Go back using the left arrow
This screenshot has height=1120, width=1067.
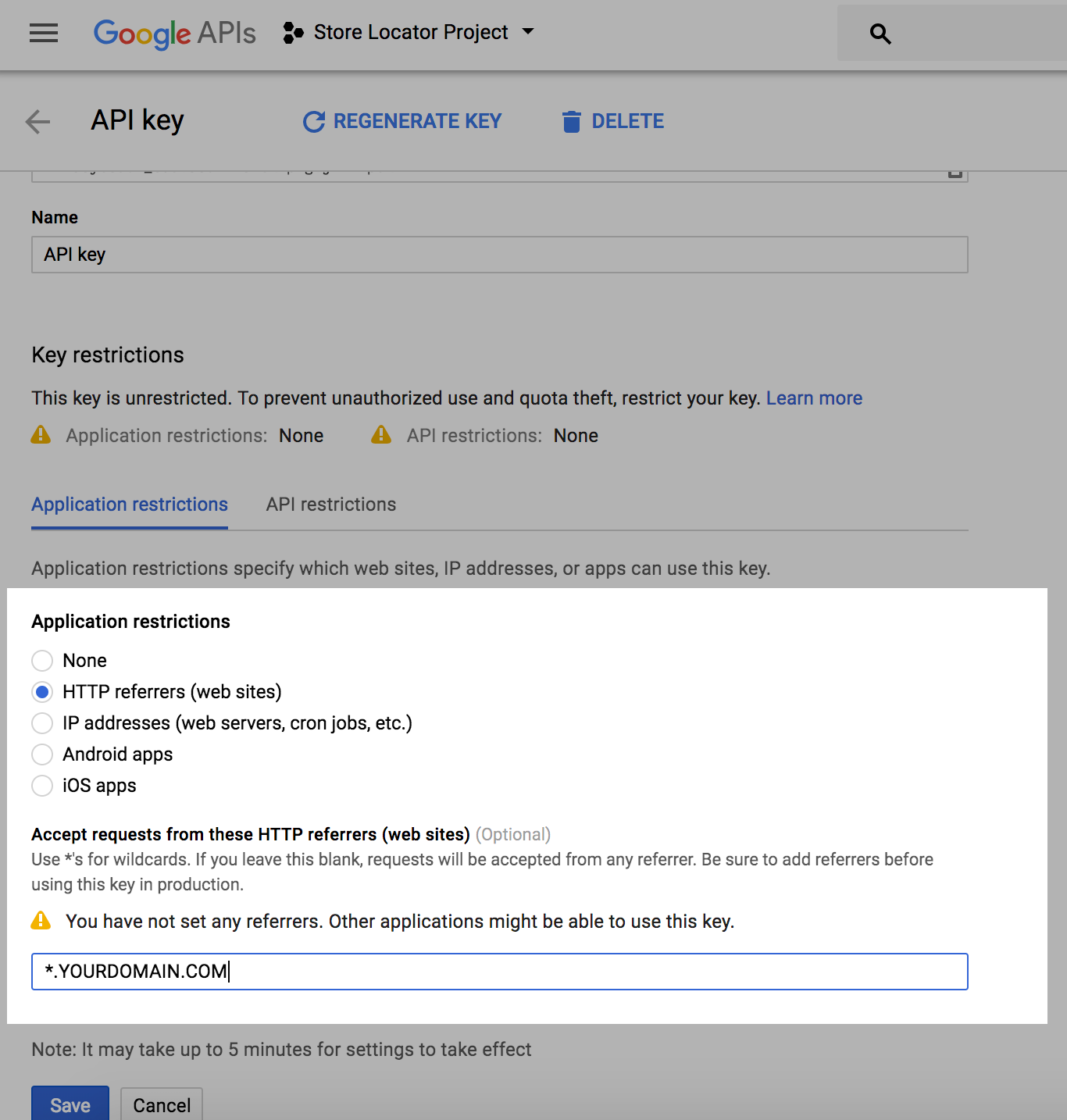click(x=37, y=122)
